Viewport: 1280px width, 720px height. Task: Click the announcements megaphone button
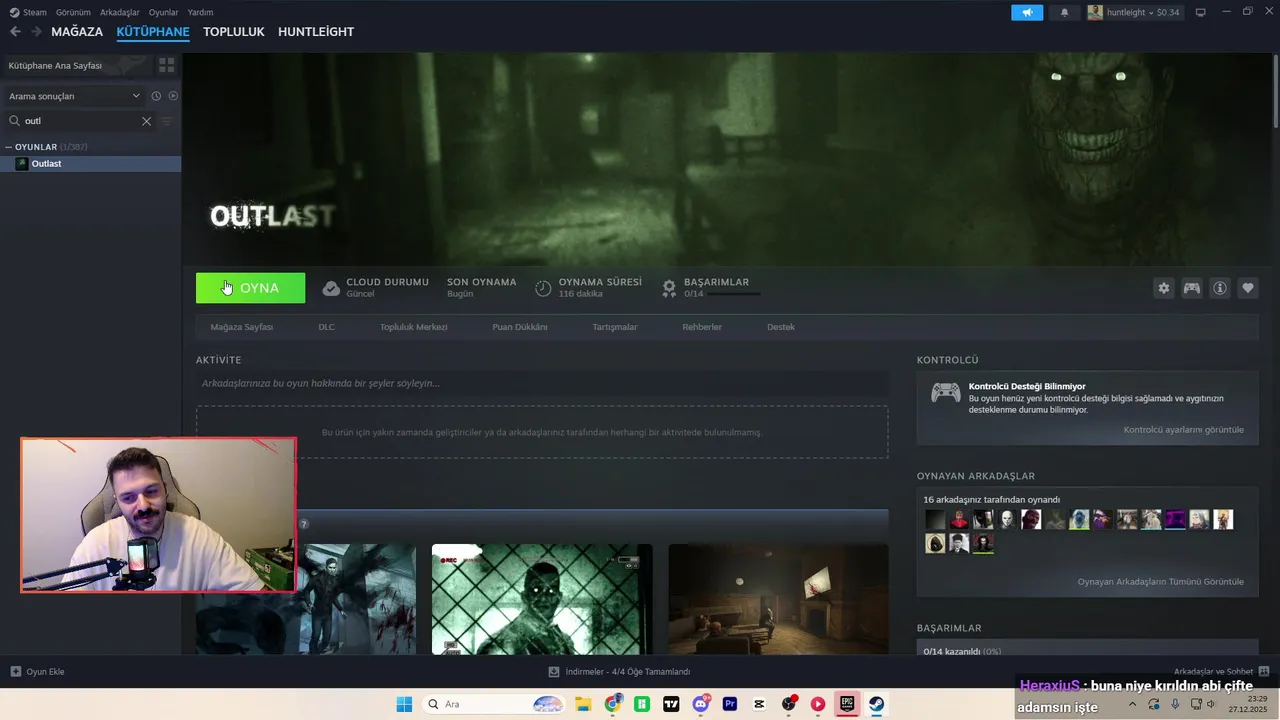coord(1027,12)
